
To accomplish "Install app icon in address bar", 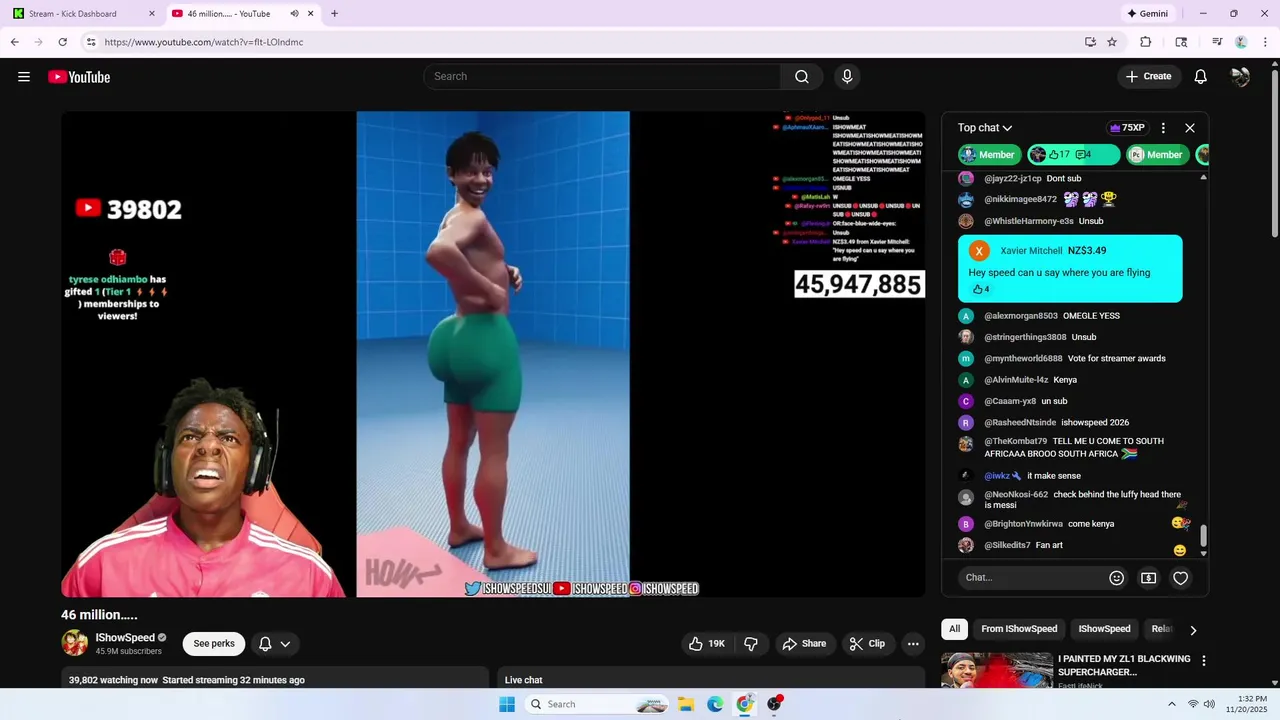I will click(x=1090, y=42).
